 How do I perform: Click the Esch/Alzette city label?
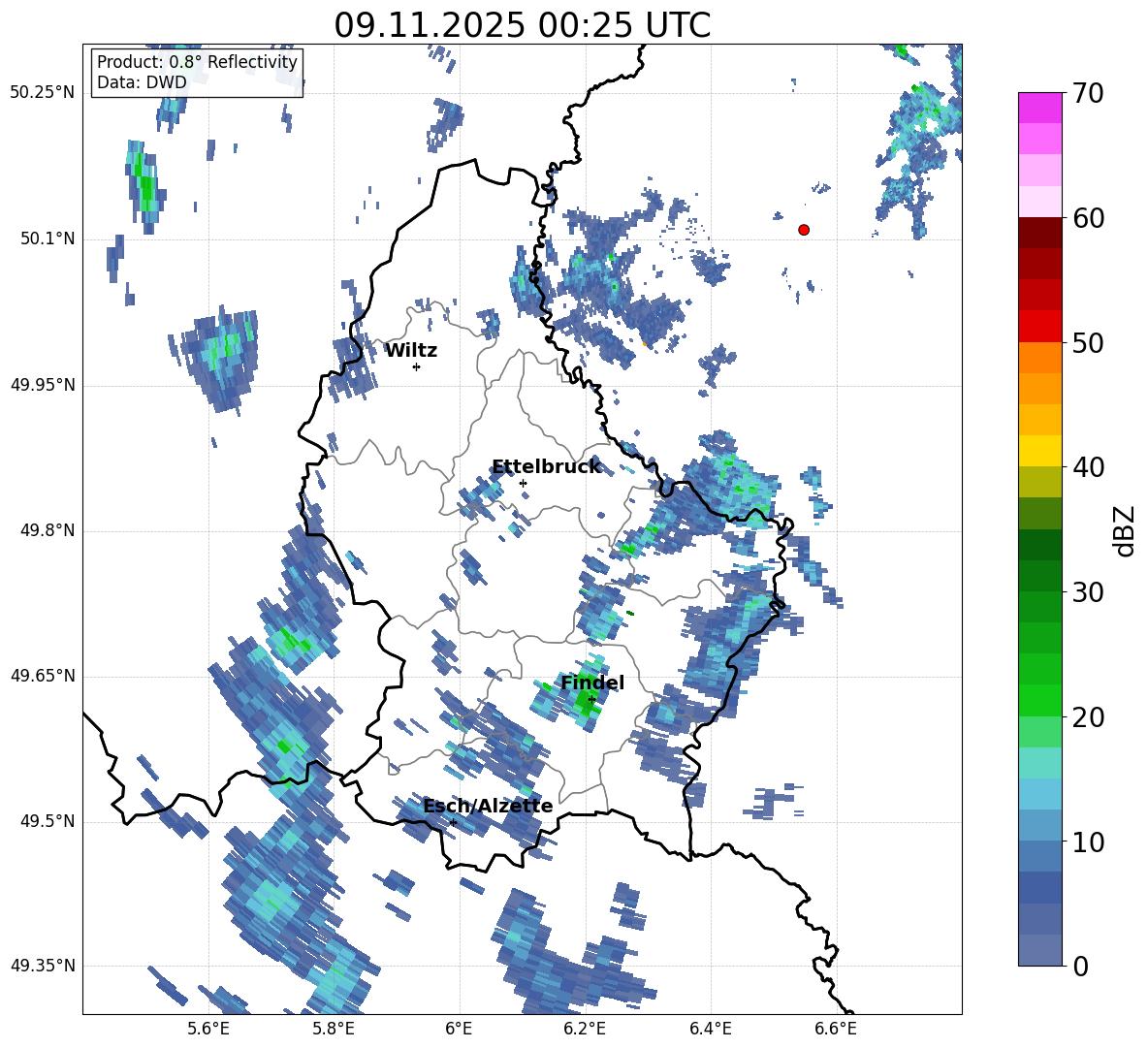(488, 806)
